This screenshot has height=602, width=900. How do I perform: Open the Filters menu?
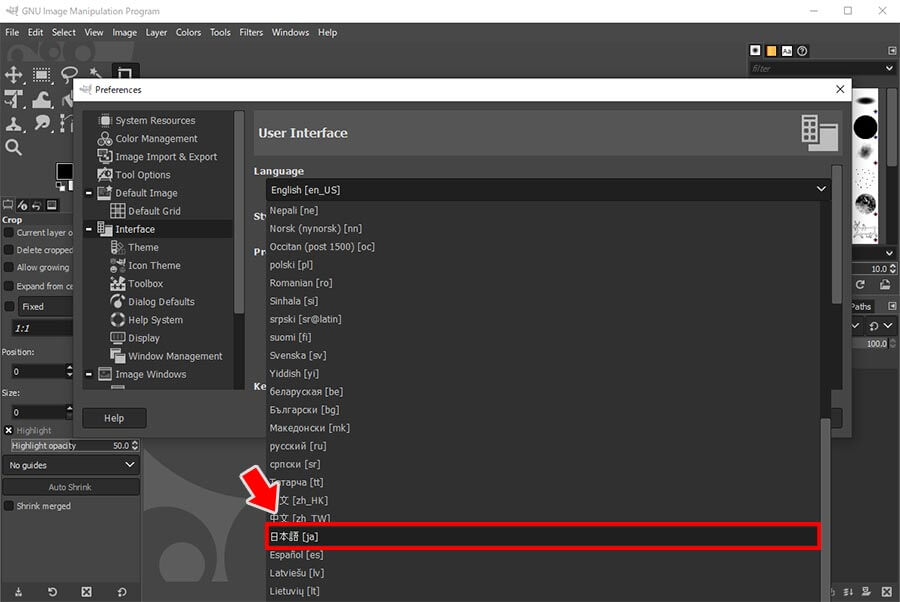click(x=251, y=32)
